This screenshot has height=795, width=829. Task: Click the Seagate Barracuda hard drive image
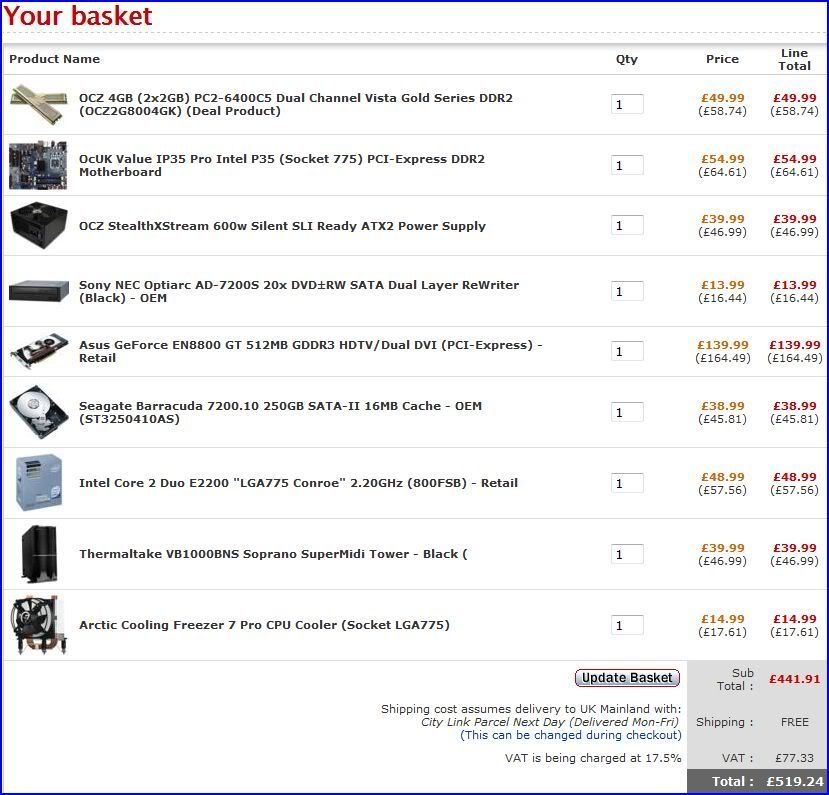39,412
